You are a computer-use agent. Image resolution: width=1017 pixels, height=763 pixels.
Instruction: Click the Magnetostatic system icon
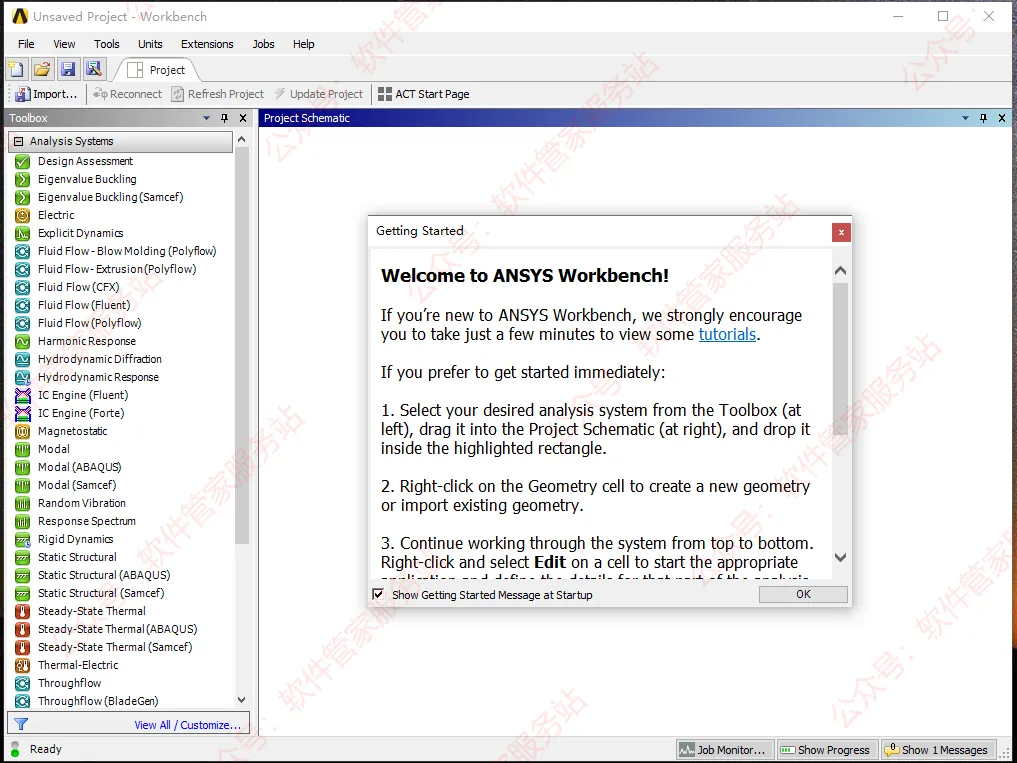tap(23, 431)
